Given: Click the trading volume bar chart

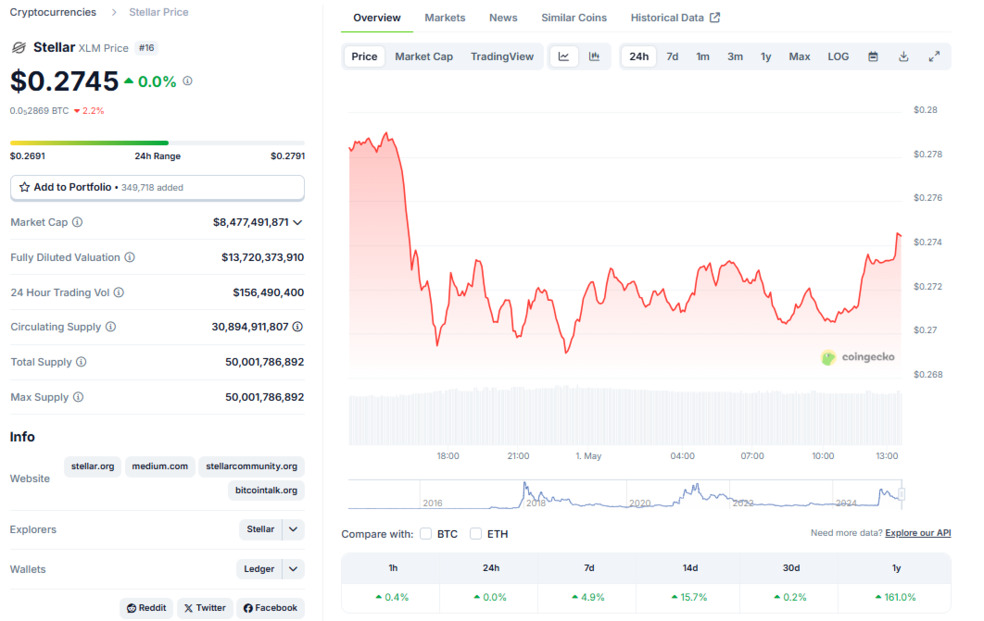Looking at the screenshot, I should click(625, 416).
